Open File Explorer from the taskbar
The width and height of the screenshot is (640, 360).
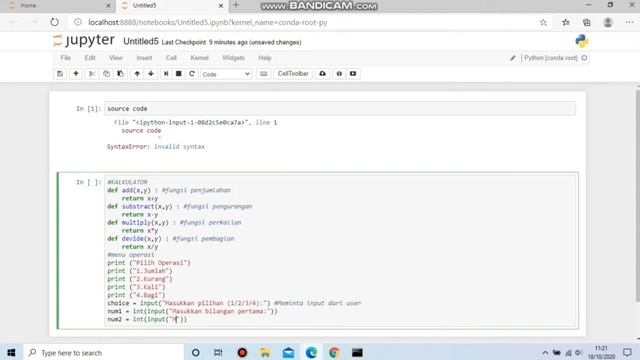(x=265, y=353)
